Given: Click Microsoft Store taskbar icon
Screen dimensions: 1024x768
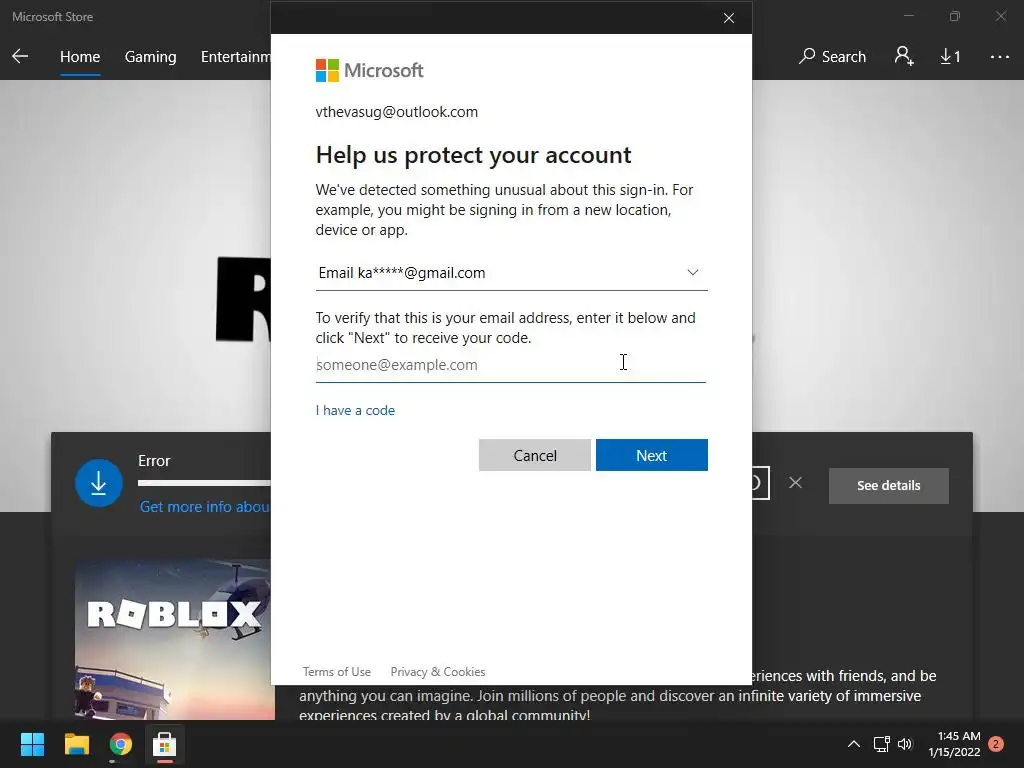Looking at the screenshot, I should click(165, 744).
